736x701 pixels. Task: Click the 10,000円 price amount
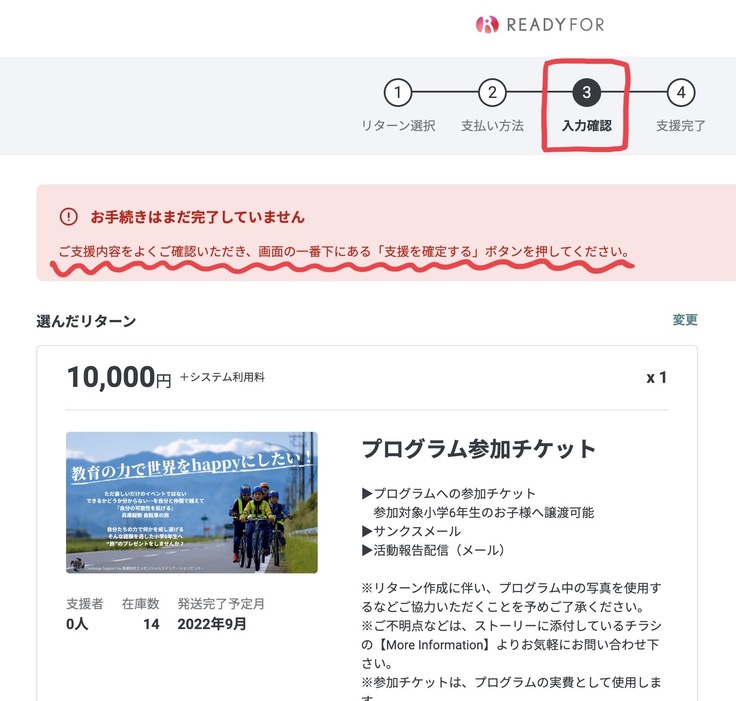[x=119, y=377]
